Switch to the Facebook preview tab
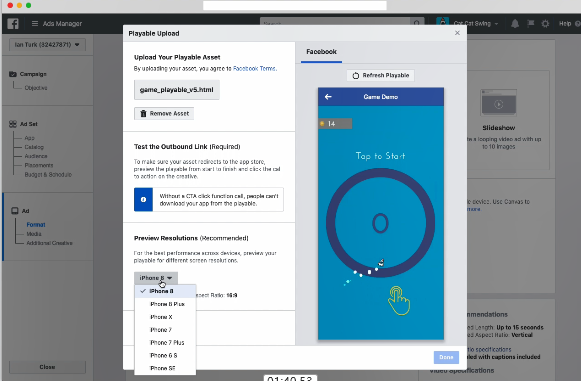The image size is (581, 381). coord(321,52)
